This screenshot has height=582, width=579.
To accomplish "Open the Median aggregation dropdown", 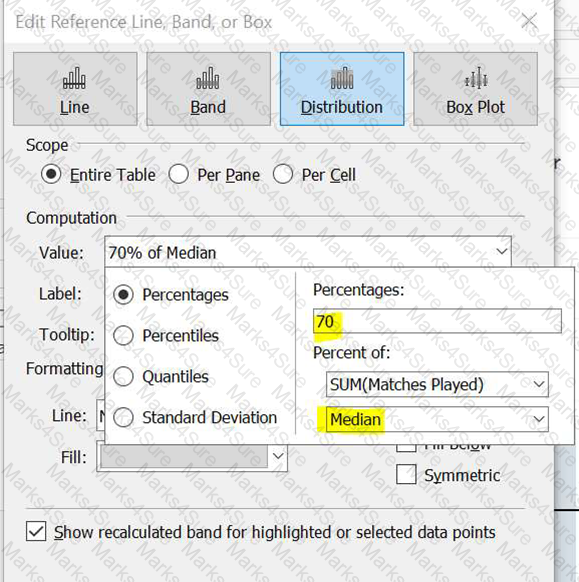I will coord(437,419).
